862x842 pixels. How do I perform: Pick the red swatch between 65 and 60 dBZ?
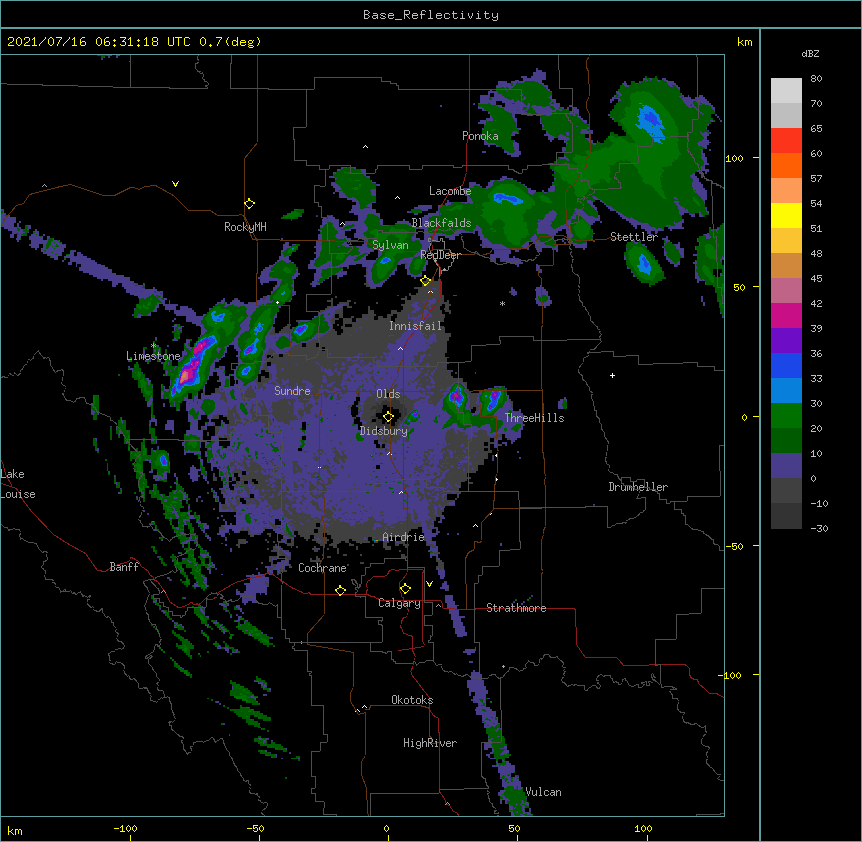point(786,141)
